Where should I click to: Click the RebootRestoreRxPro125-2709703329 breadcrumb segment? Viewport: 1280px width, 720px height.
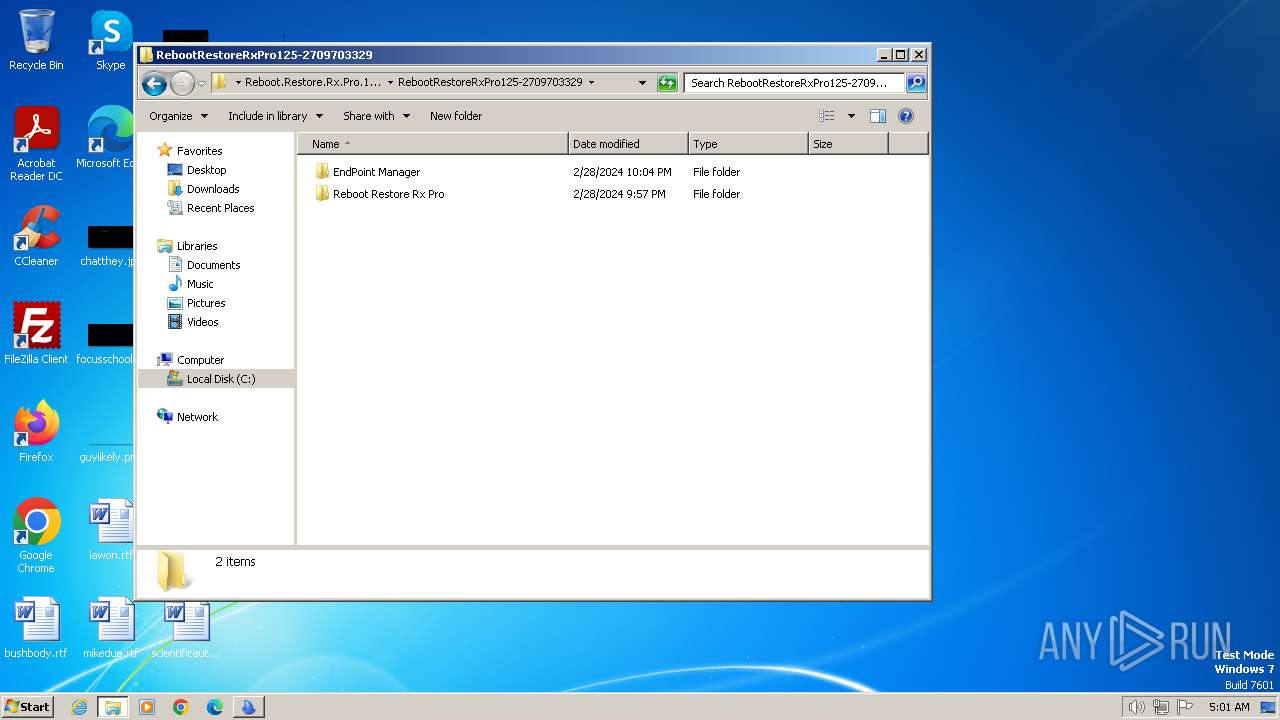[490, 83]
